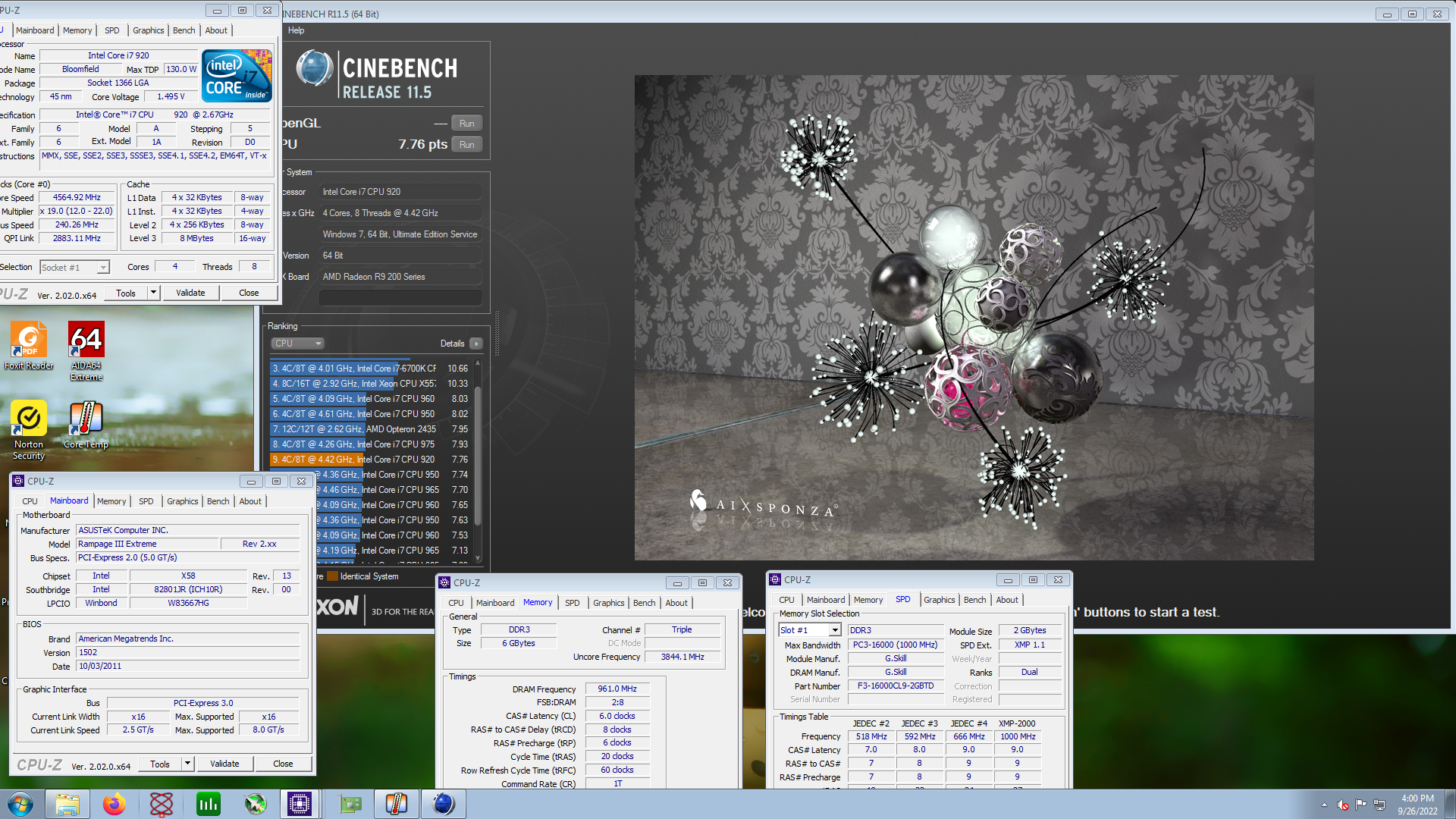
Task: Select CPU tab in Memory CPU-Z window
Action: click(456, 603)
